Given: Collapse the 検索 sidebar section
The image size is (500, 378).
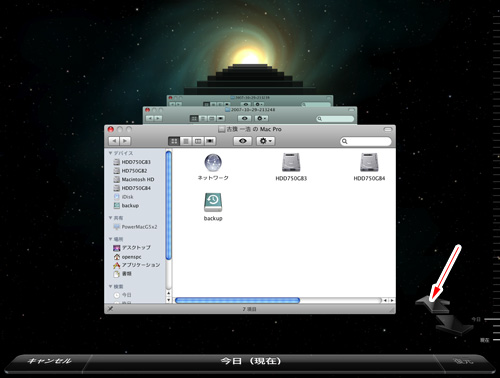Looking at the screenshot, I should [x=110, y=286].
